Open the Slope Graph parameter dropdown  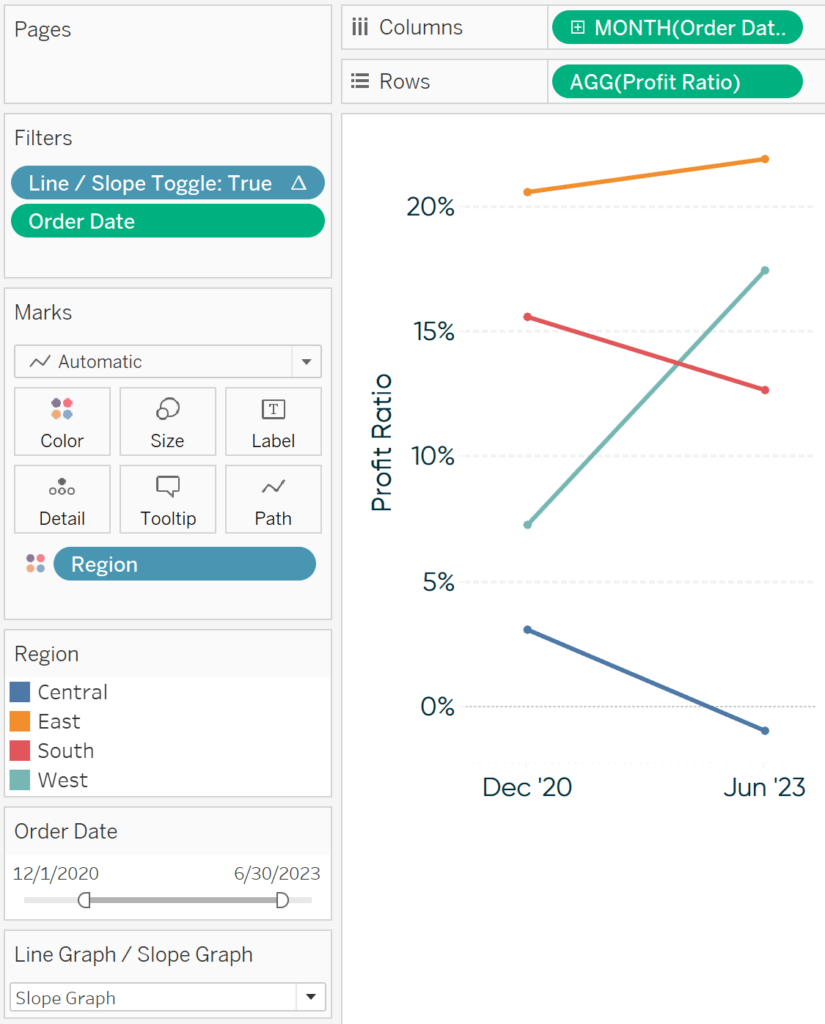311,997
